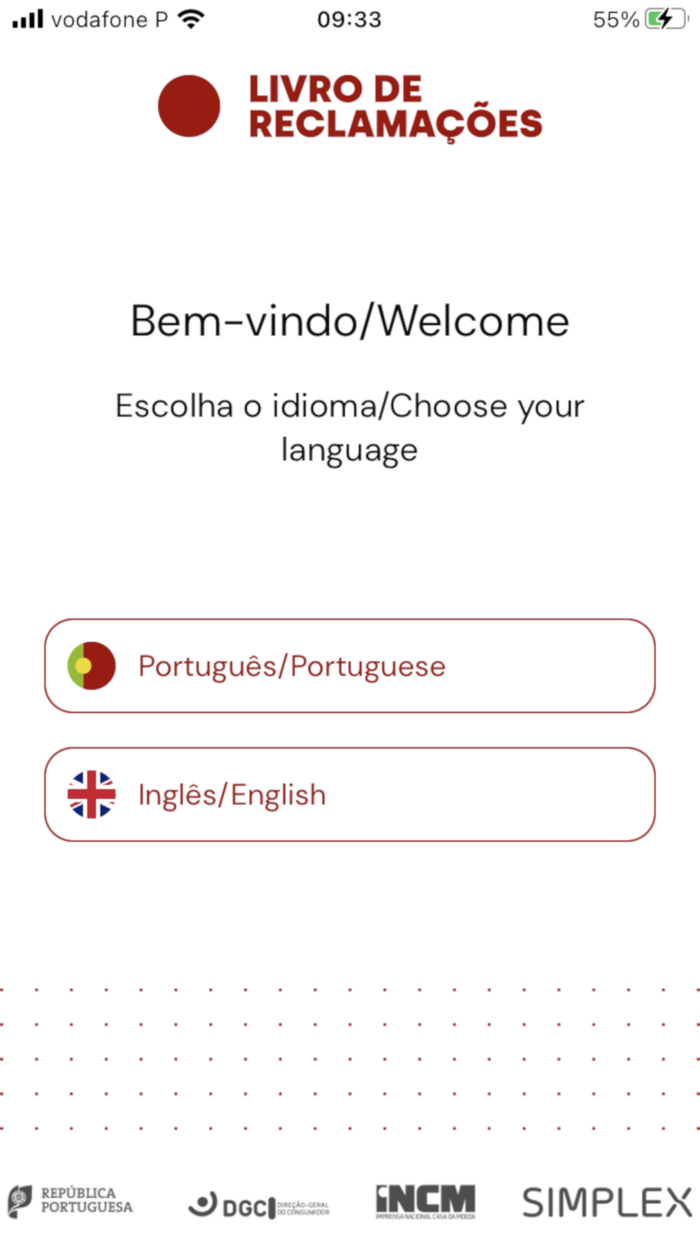Image resolution: width=700 pixels, height=1244 pixels.
Task: Click the 55% battery percentage text
Action: tap(618, 17)
